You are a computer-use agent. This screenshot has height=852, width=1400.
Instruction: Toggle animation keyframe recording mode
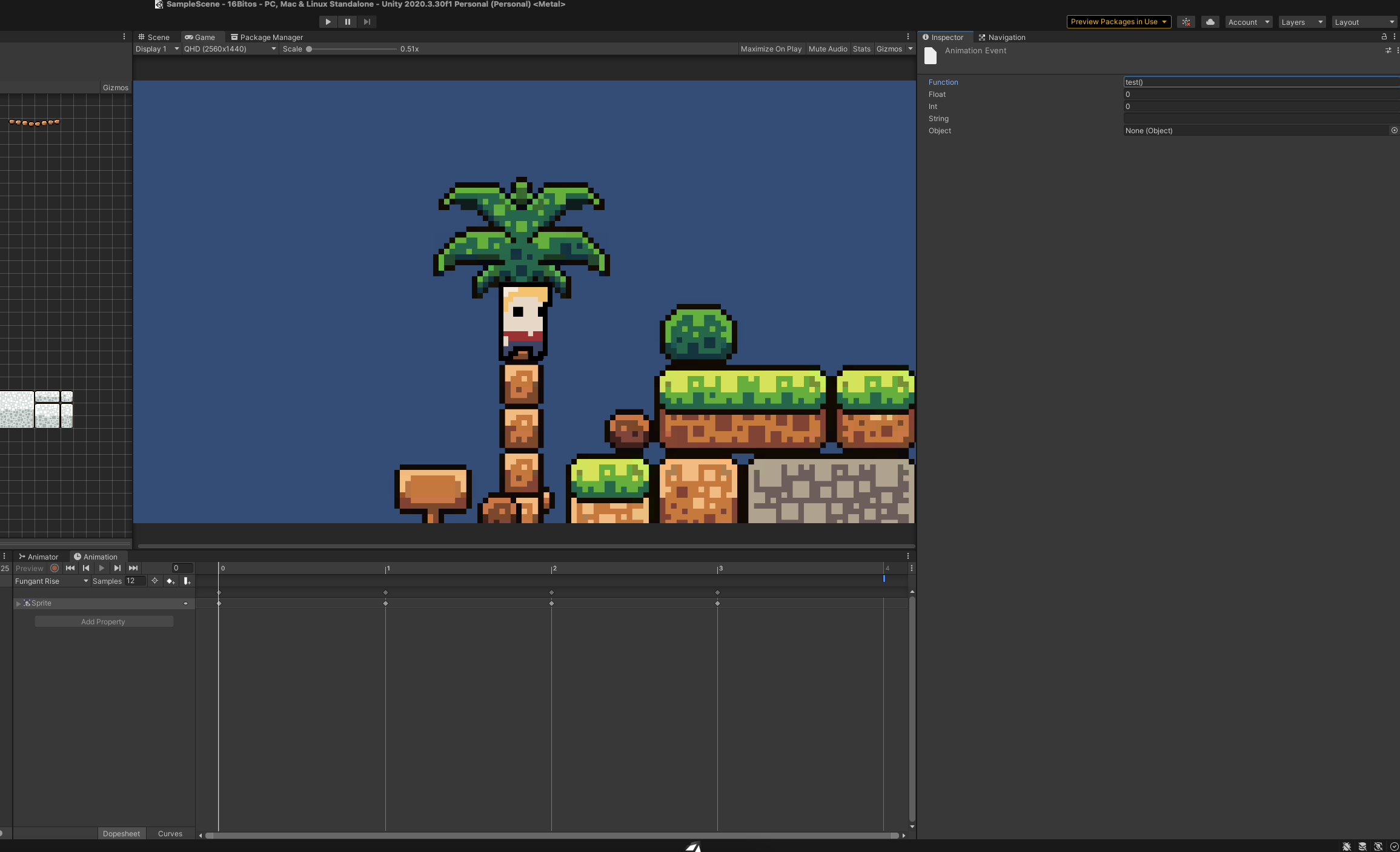point(55,569)
